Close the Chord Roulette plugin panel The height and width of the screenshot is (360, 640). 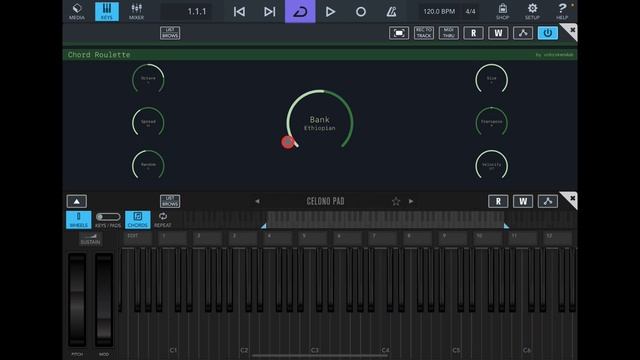571,30
